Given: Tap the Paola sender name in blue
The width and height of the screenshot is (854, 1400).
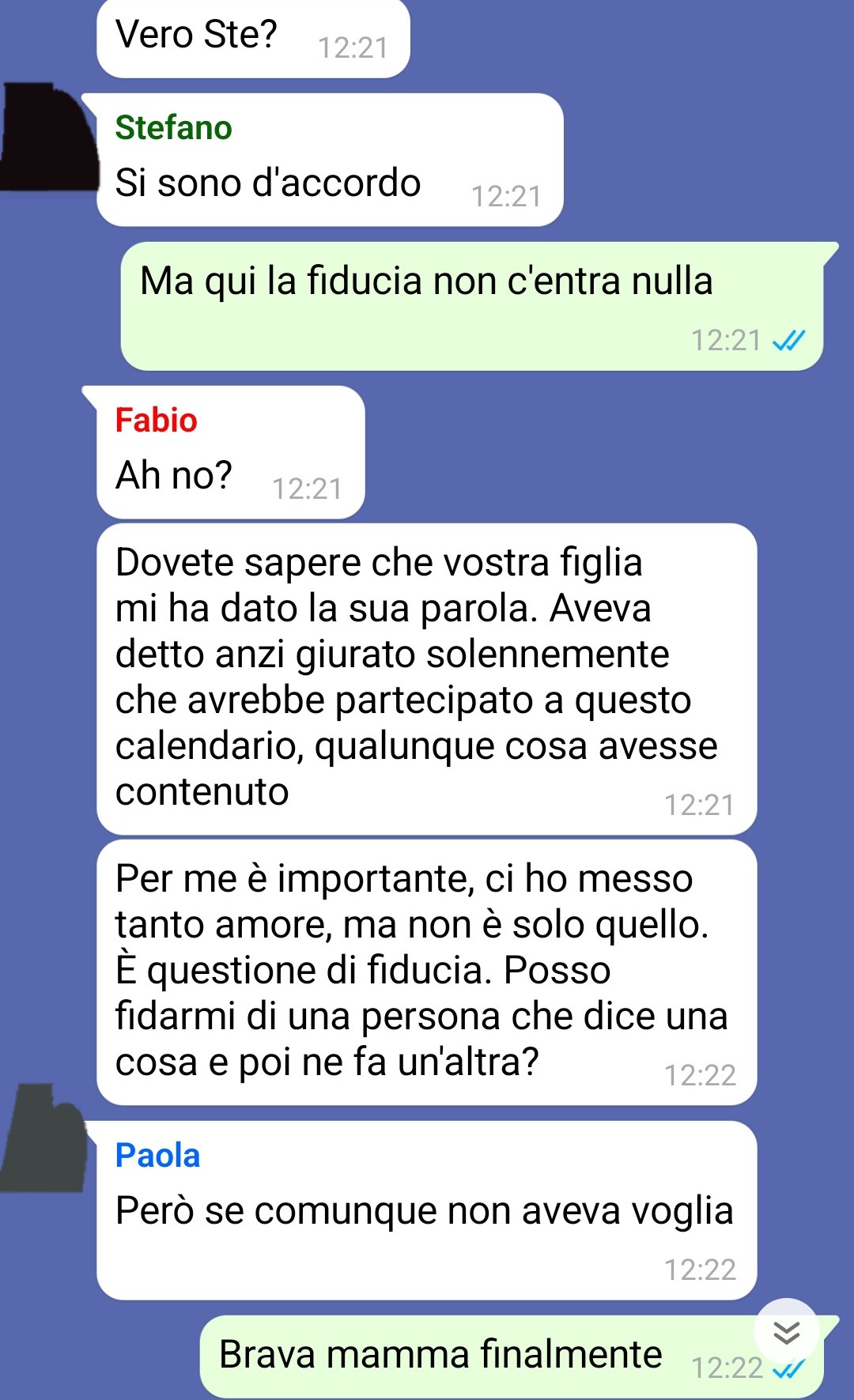Looking at the screenshot, I should tap(157, 1155).
